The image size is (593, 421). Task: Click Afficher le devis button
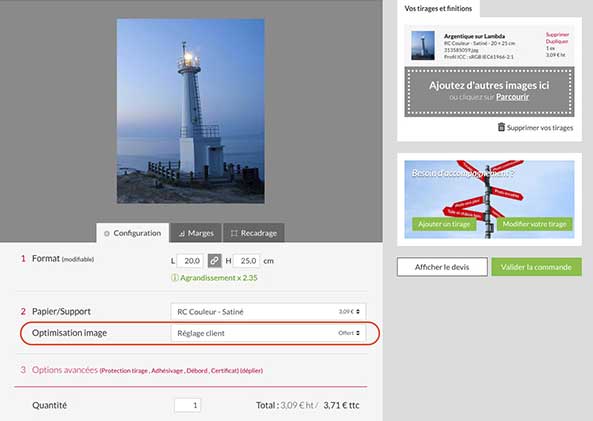[x=442, y=267]
